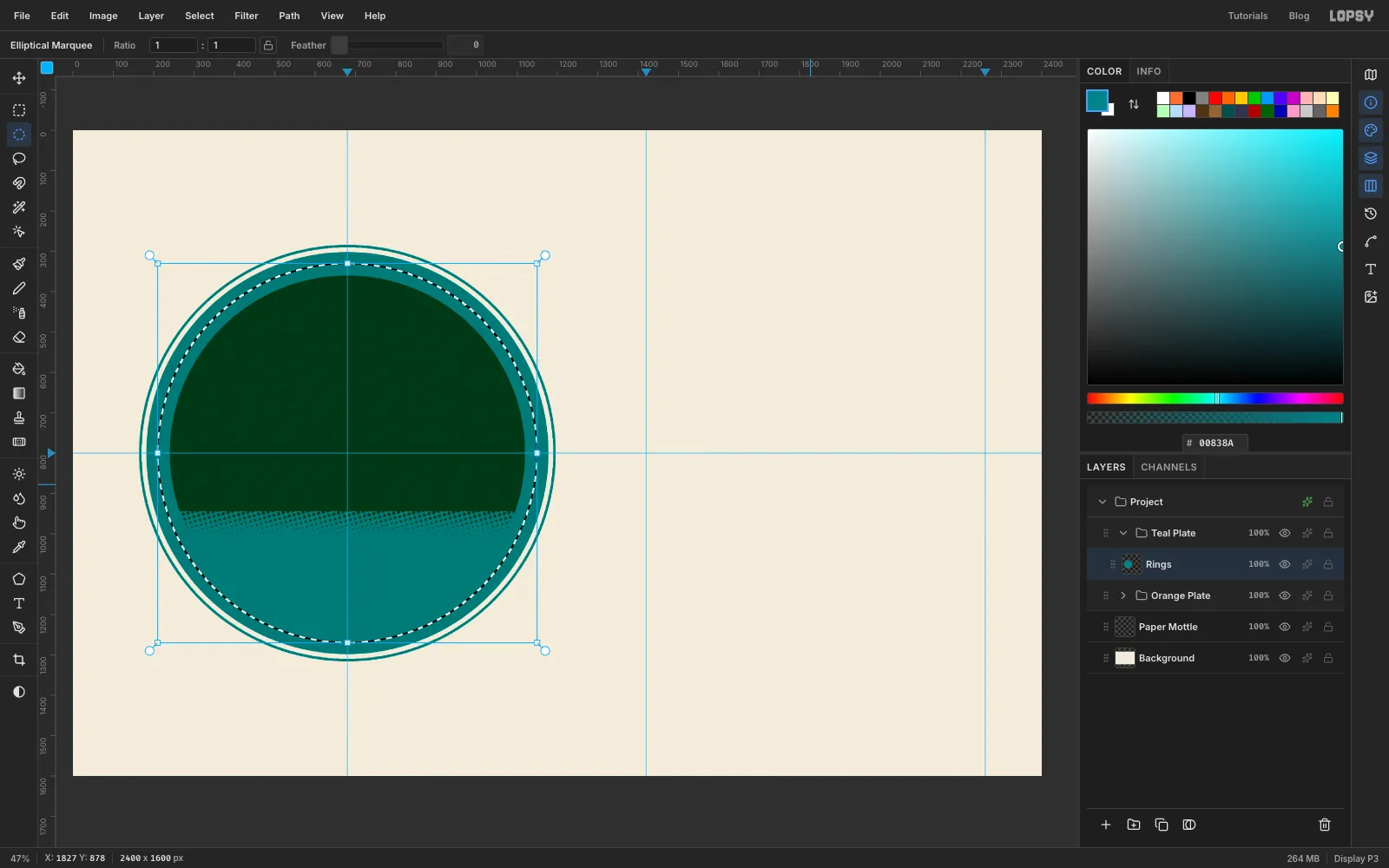Viewport: 1389px width, 868px height.
Task: Click the foreground teal color swatch
Action: pyautogui.click(x=1097, y=101)
